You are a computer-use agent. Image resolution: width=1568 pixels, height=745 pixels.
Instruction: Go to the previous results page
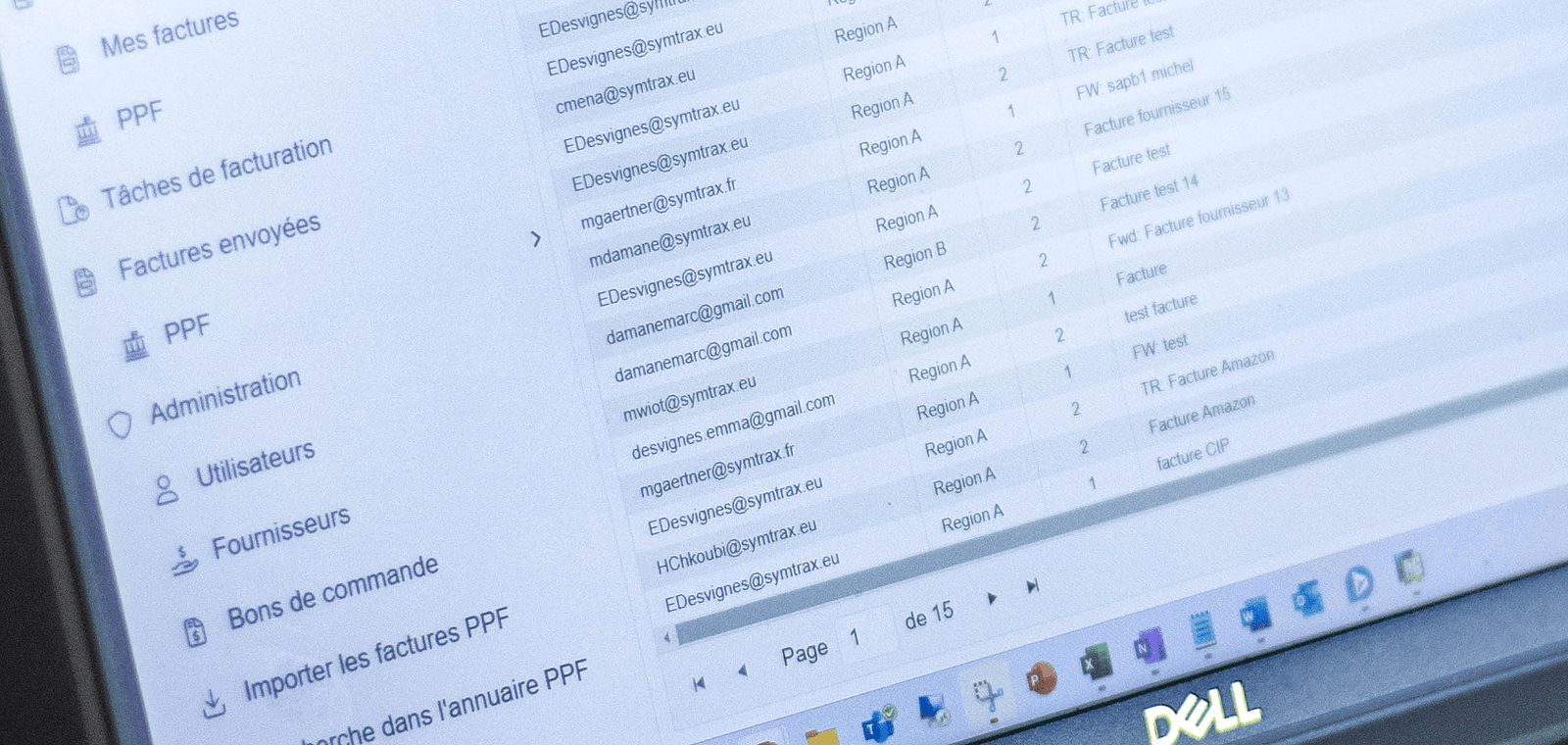coord(742,671)
